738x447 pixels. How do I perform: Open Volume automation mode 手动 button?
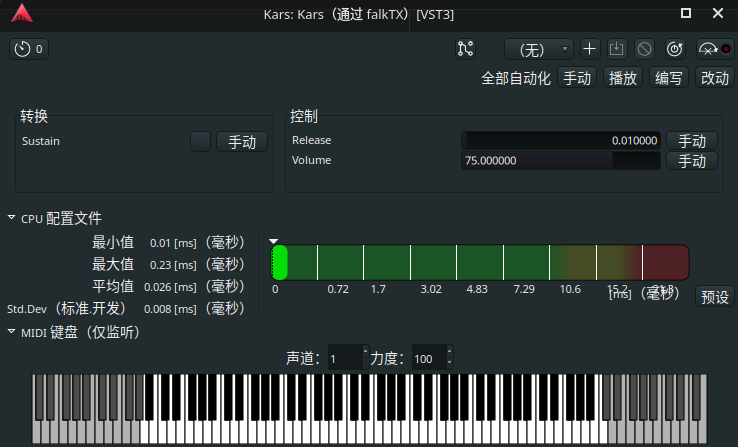pyautogui.click(x=692, y=161)
